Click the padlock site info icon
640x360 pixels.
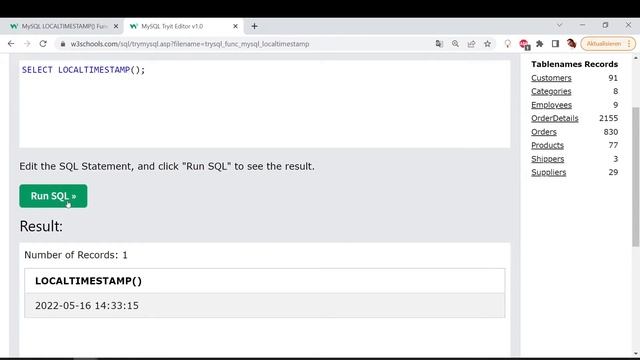click(62, 44)
